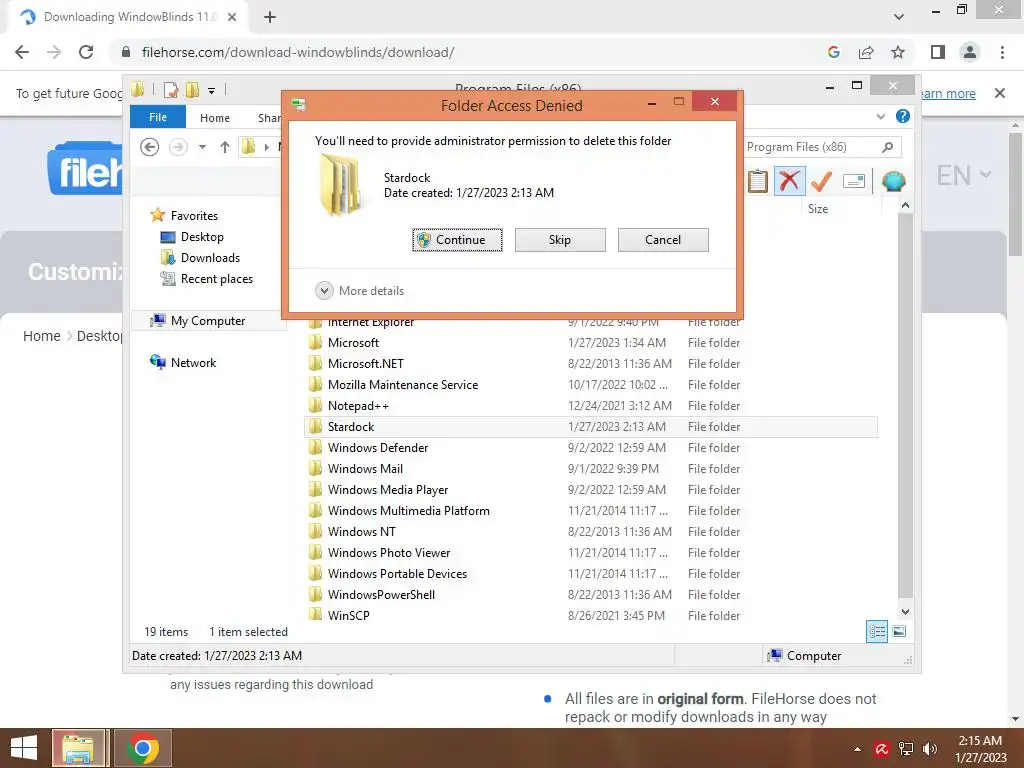This screenshot has height=768, width=1024.
Task: Open Desktop in the navigation pane
Action: 202,237
